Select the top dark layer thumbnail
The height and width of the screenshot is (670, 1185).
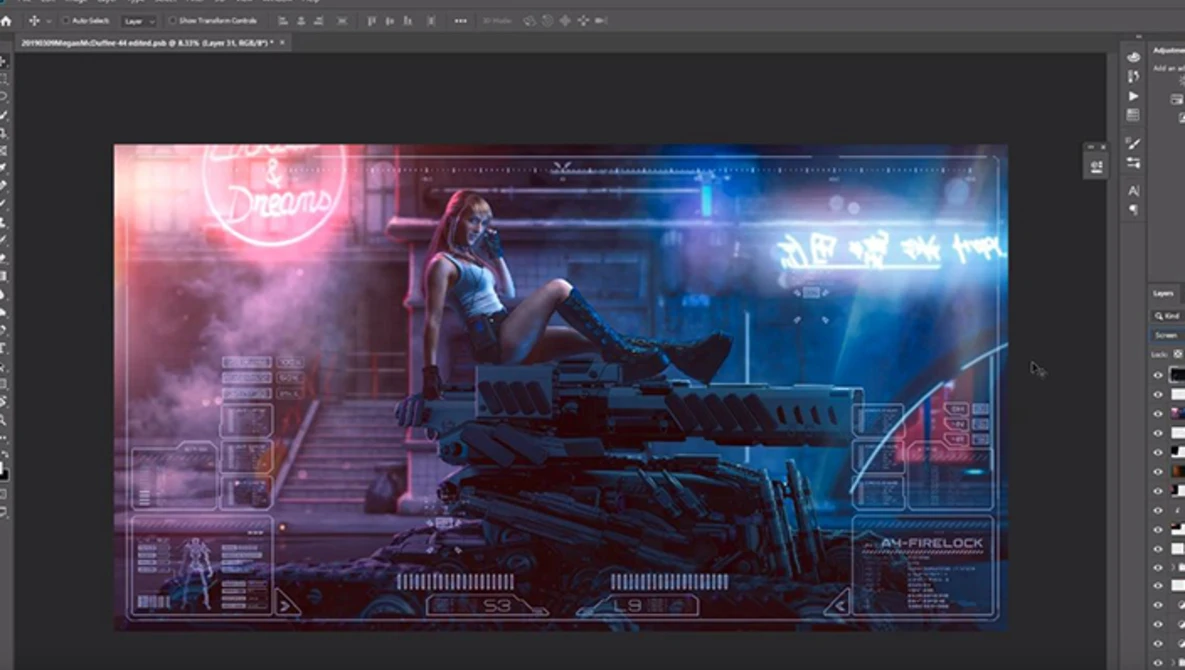click(x=1177, y=375)
